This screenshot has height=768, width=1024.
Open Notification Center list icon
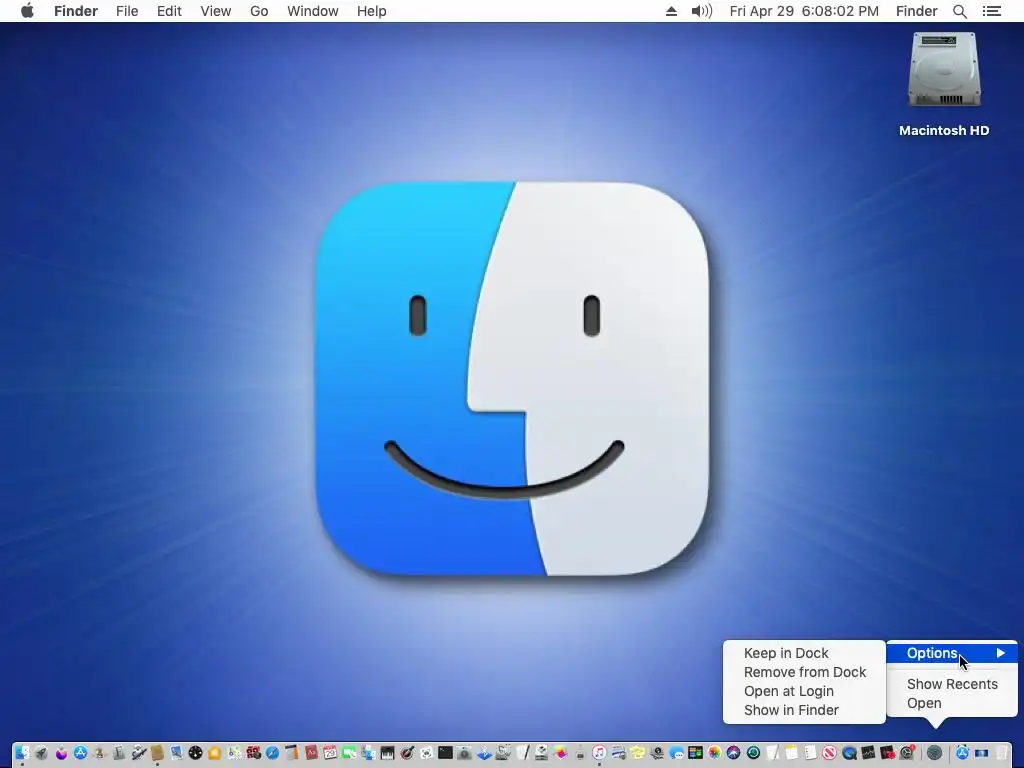tap(991, 11)
